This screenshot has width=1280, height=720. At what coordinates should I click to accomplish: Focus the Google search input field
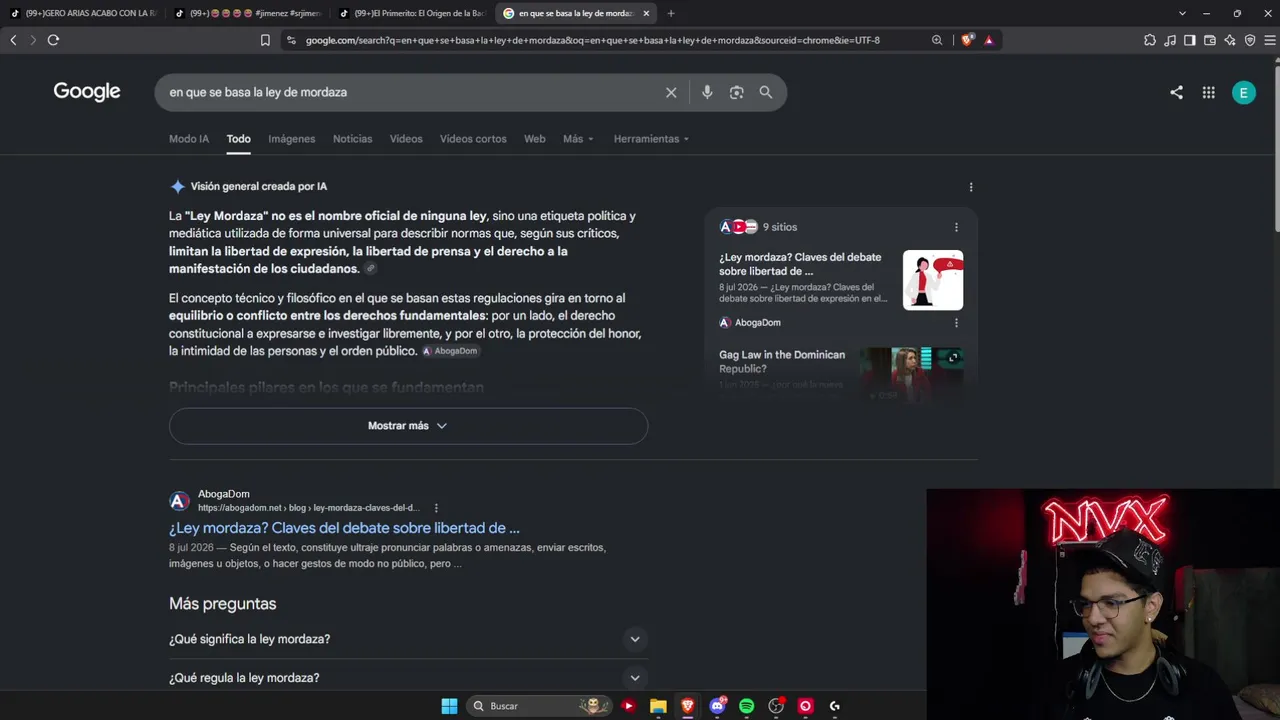click(410, 92)
